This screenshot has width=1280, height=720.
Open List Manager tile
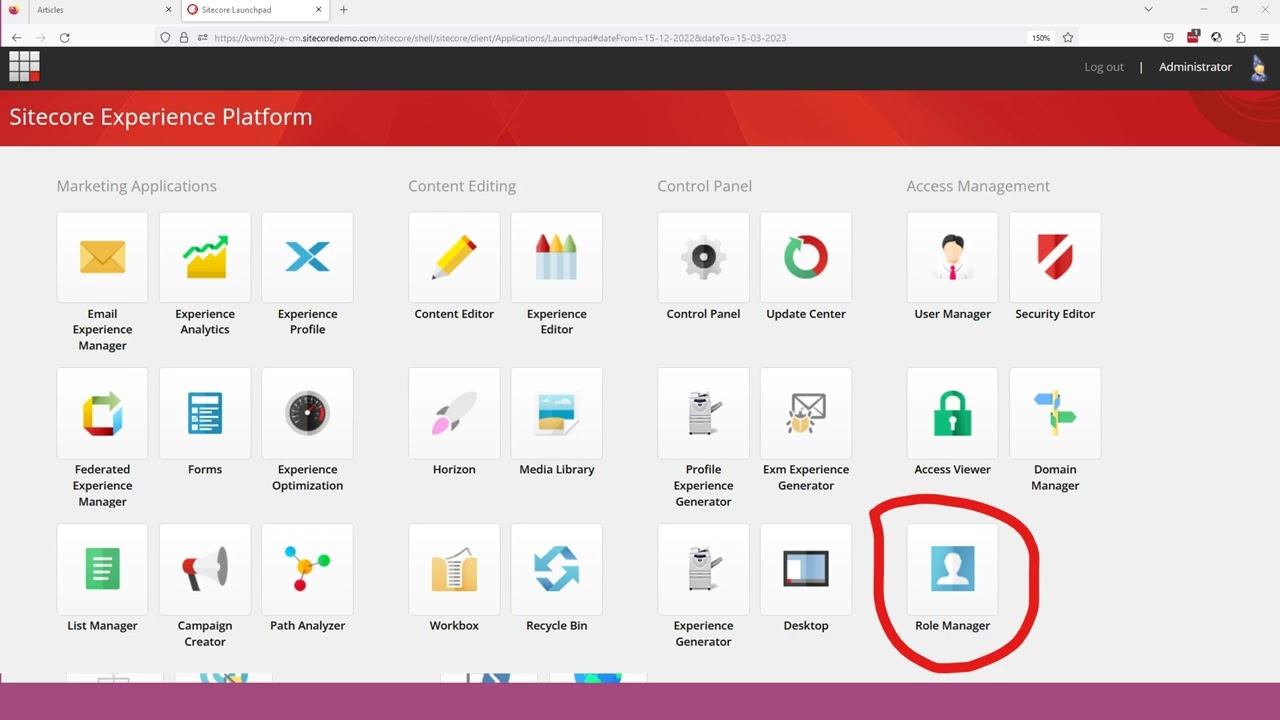[x=102, y=569]
